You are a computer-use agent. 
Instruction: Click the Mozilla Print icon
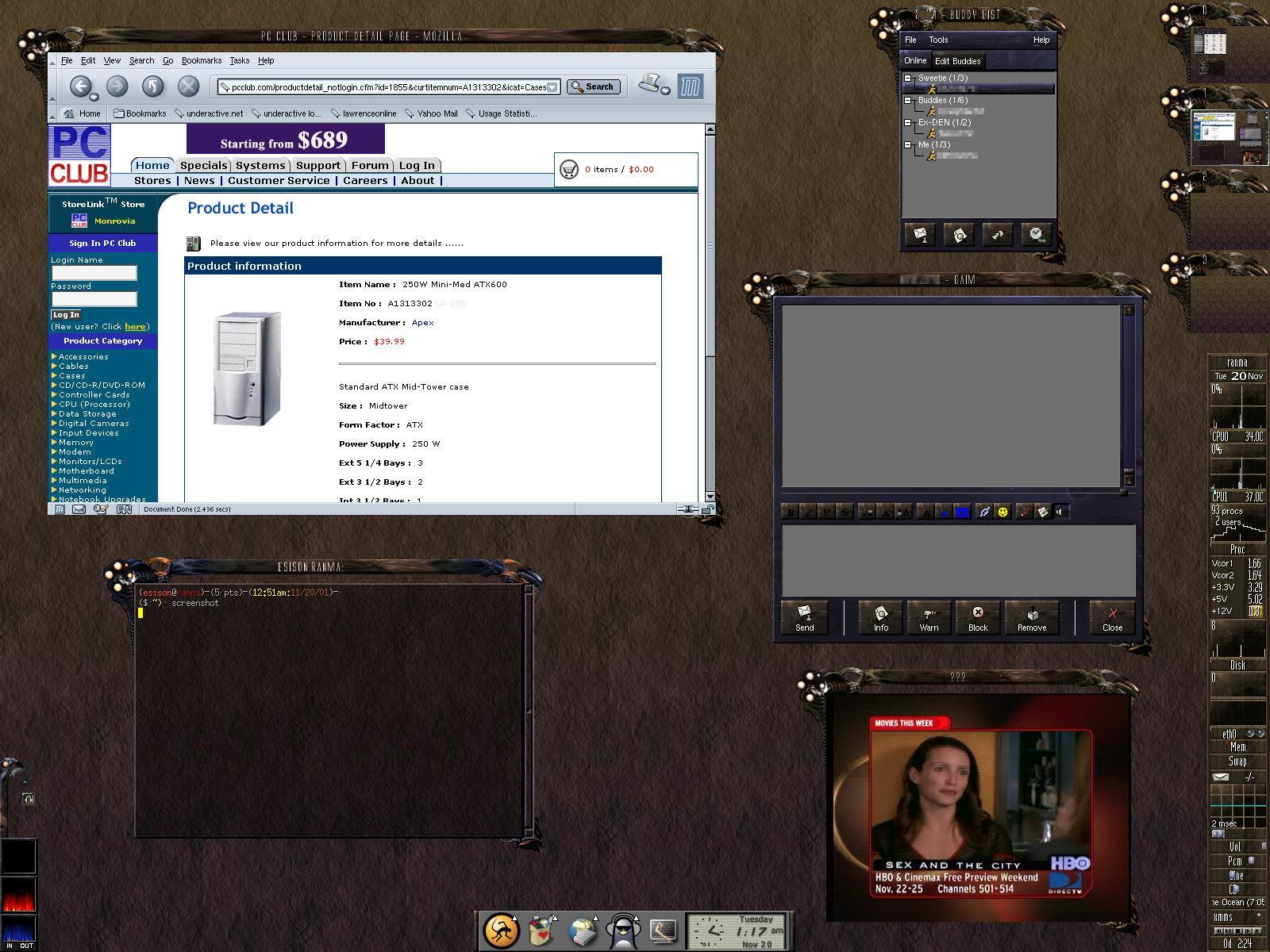[651, 83]
